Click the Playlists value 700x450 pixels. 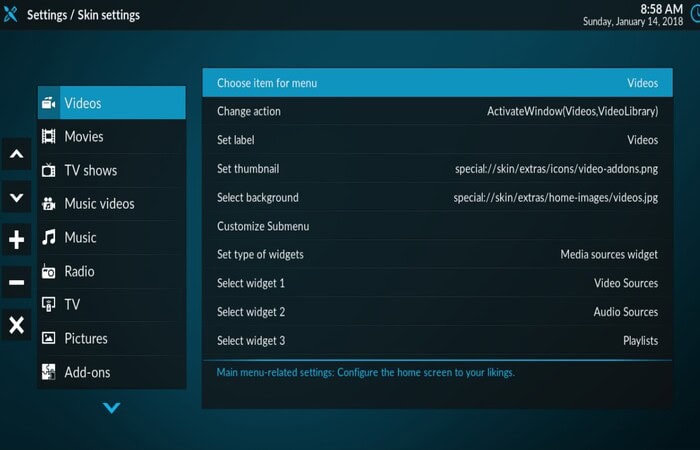tap(640, 341)
